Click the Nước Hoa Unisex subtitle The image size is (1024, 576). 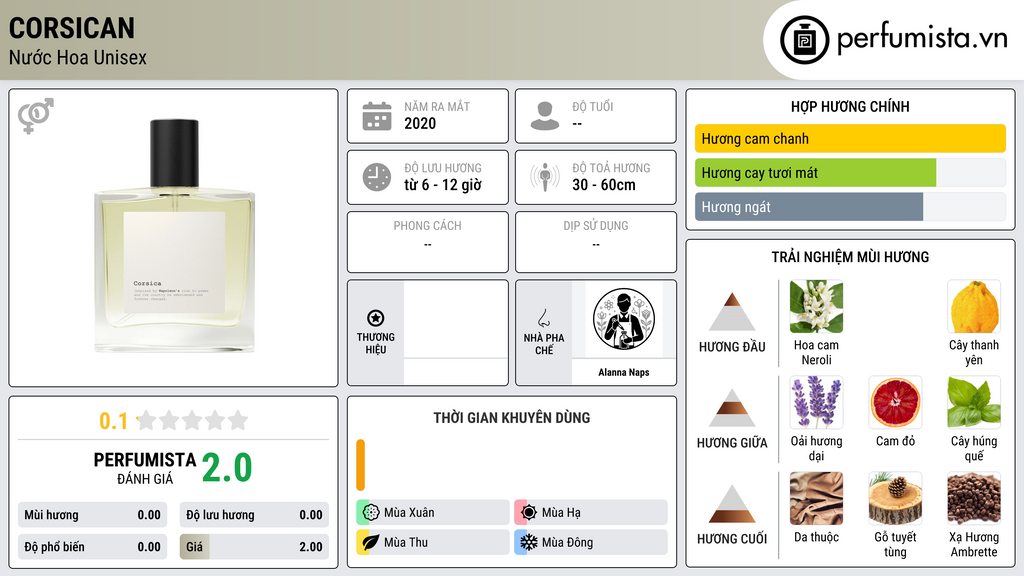coord(78,57)
